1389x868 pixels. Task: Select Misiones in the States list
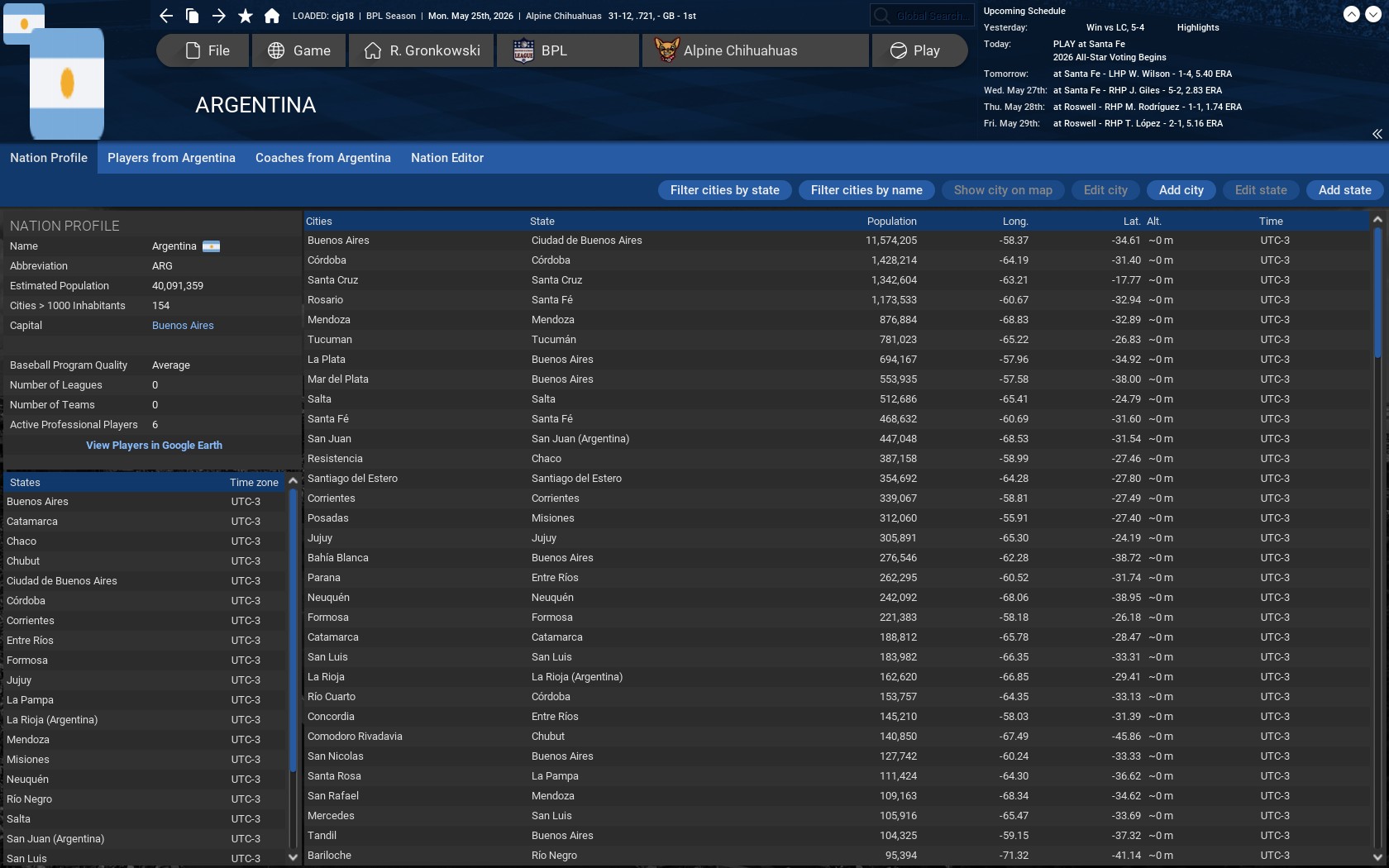[x=145, y=760]
